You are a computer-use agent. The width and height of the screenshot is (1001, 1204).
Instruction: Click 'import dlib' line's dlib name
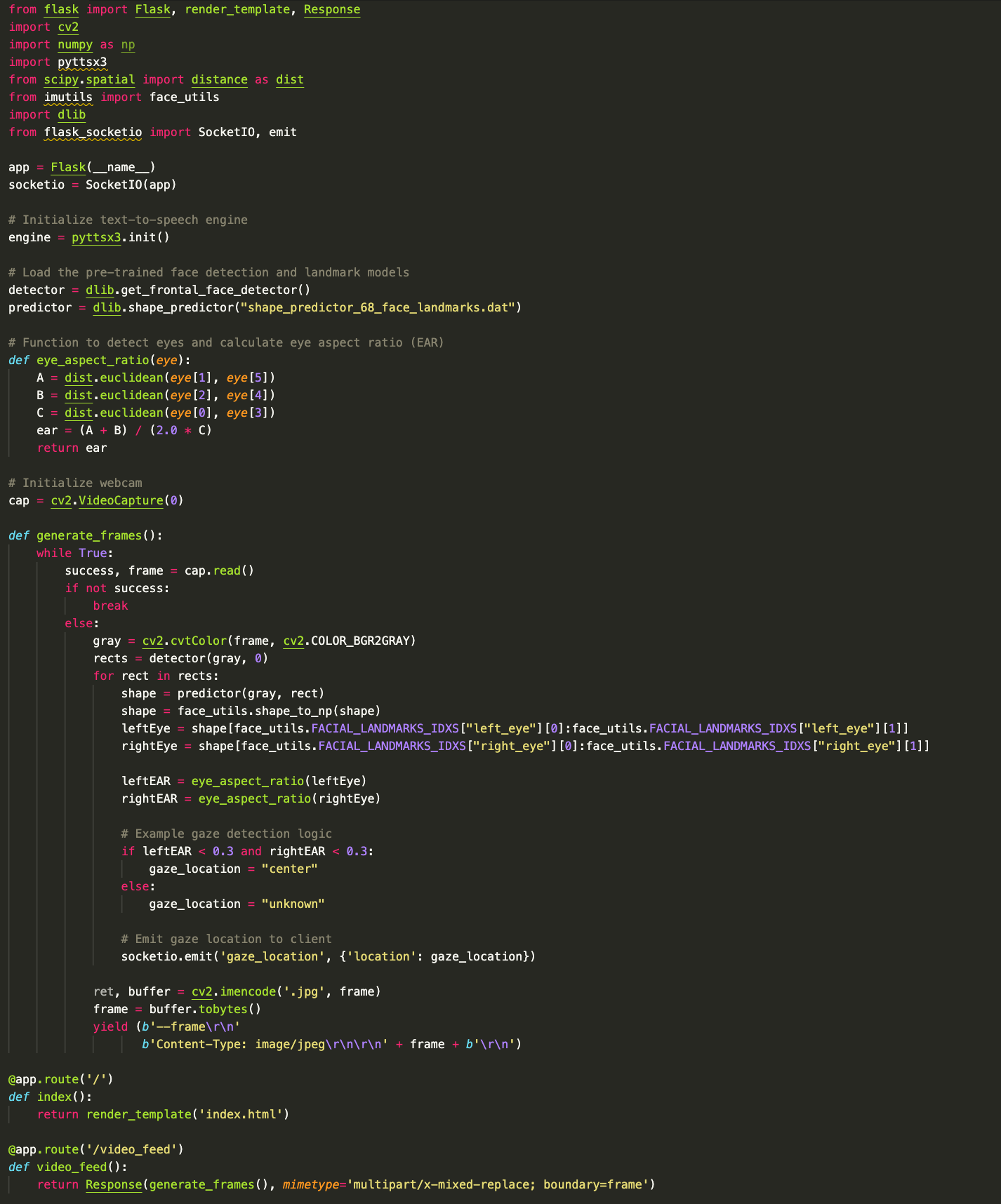point(72,115)
